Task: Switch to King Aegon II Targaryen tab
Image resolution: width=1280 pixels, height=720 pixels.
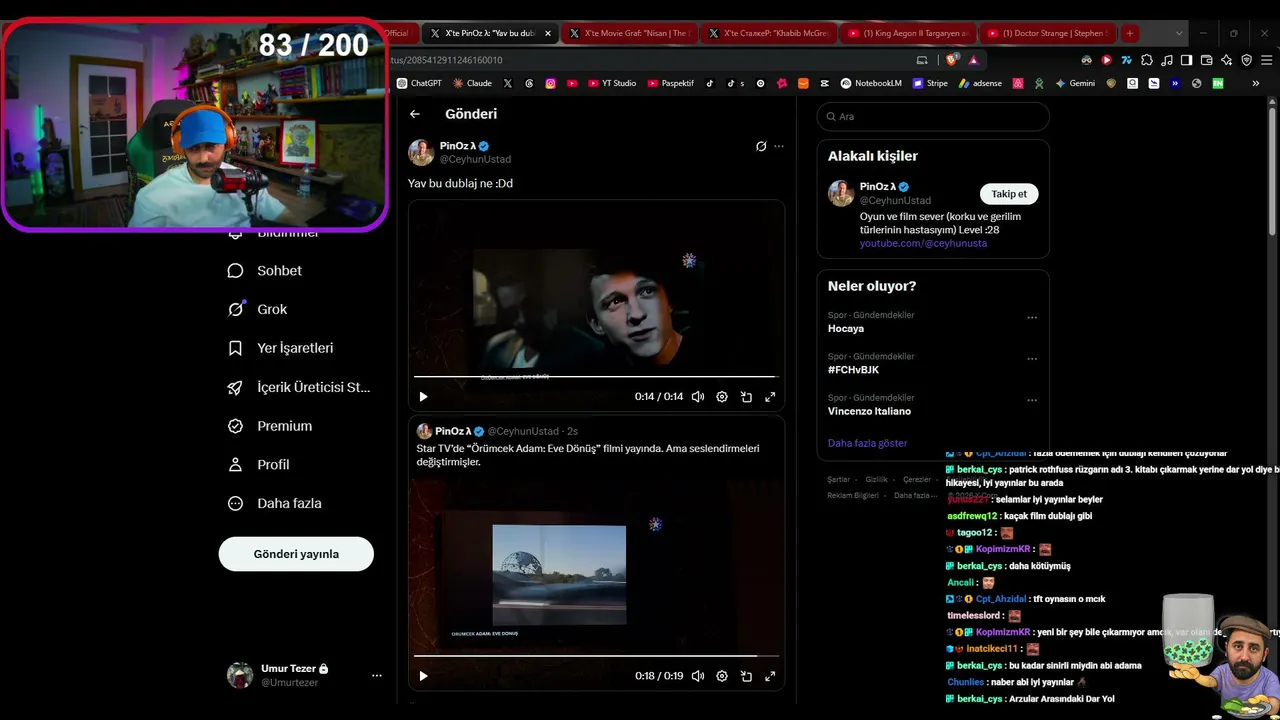Action: point(908,33)
